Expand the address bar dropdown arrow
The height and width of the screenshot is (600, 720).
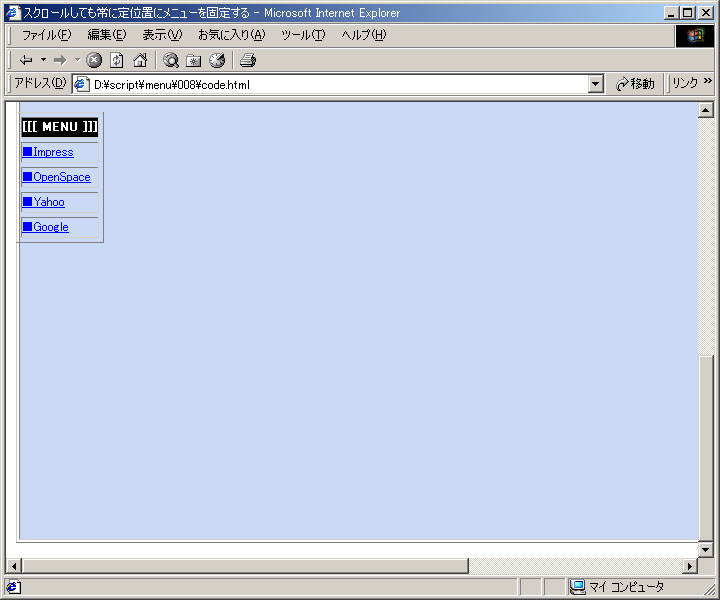[596, 84]
